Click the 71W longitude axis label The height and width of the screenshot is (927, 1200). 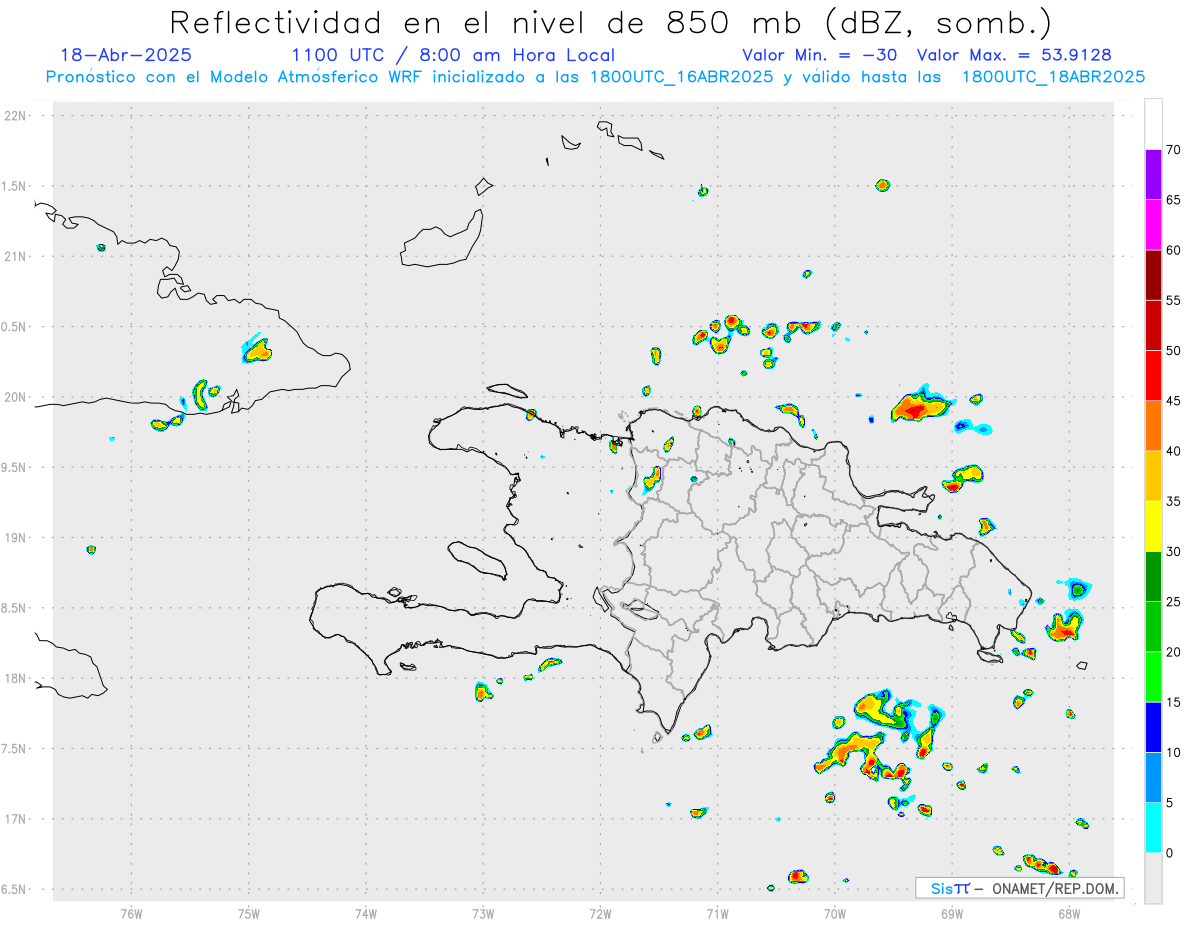(717, 913)
